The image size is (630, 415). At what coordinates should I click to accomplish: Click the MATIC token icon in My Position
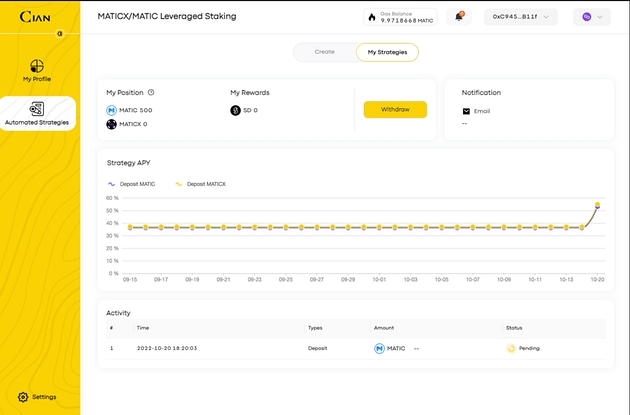tap(112, 110)
